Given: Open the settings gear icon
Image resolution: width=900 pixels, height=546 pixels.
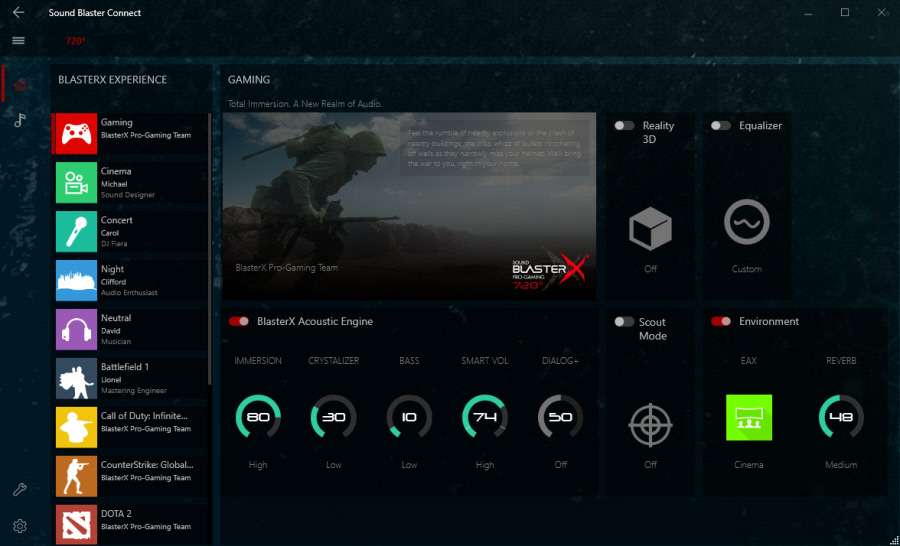Looking at the screenshot, I should [x=20, y=526].
